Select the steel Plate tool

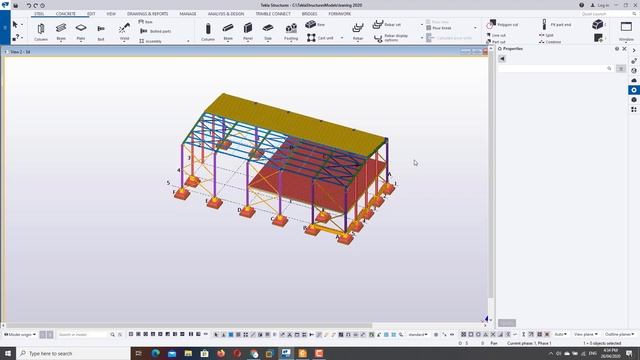coord(81,32)
